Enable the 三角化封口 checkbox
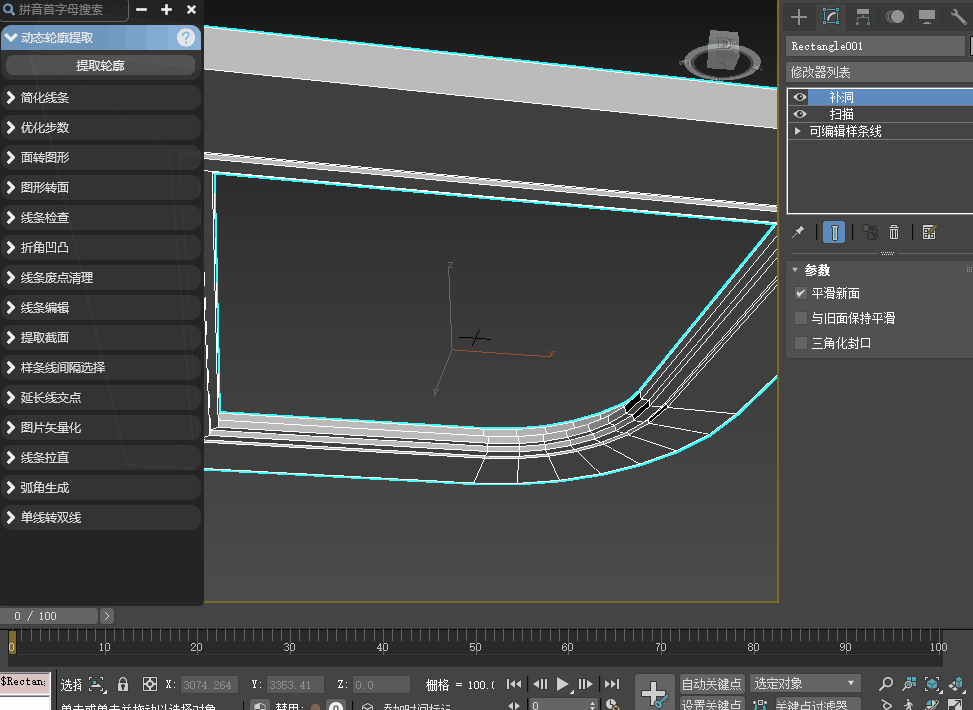Image resolution: width=973 pixels, height=710 pixels. pyautogui.click(x=801, y=343)
